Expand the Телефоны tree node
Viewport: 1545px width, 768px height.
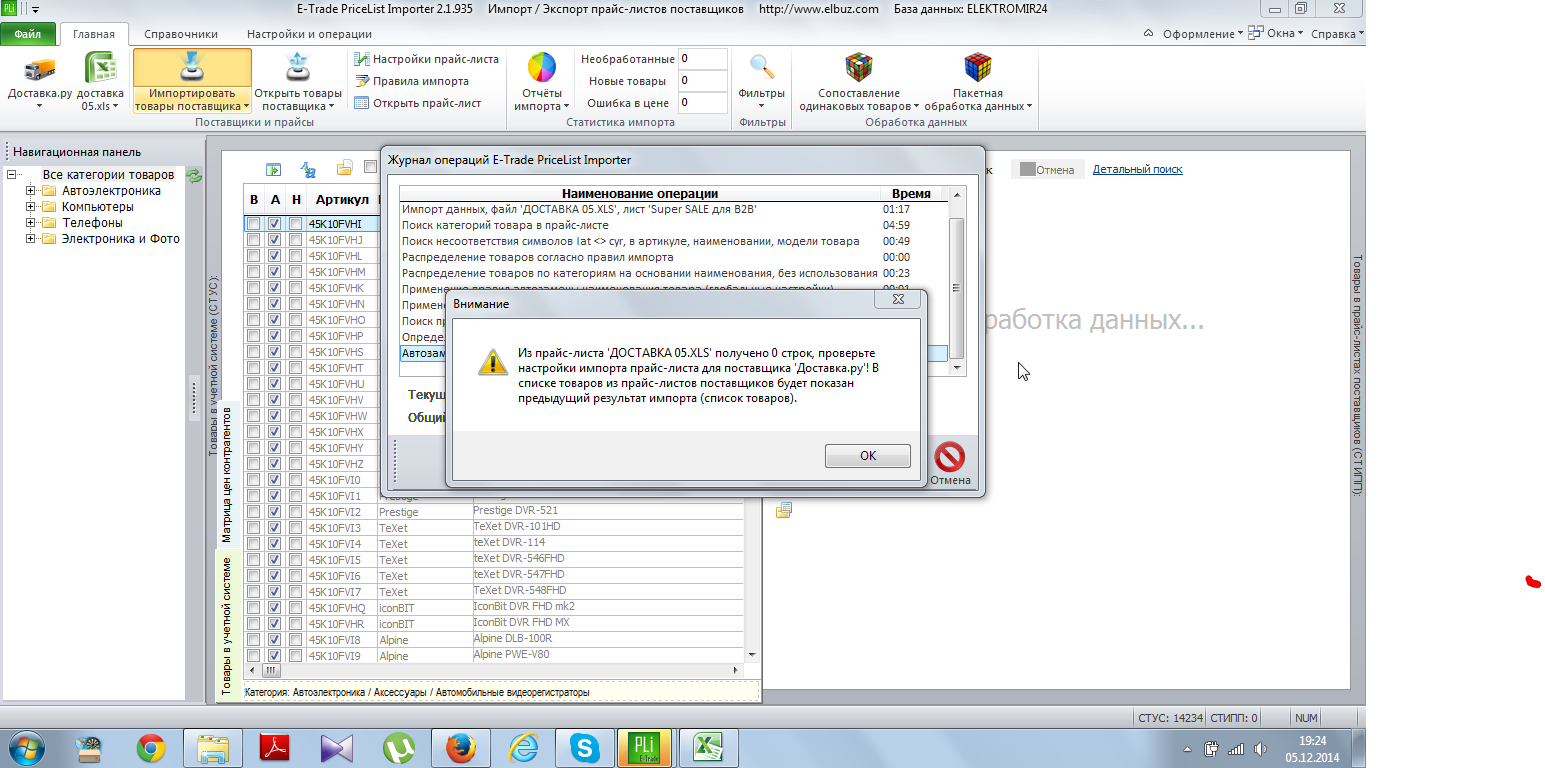coord(31,223)
